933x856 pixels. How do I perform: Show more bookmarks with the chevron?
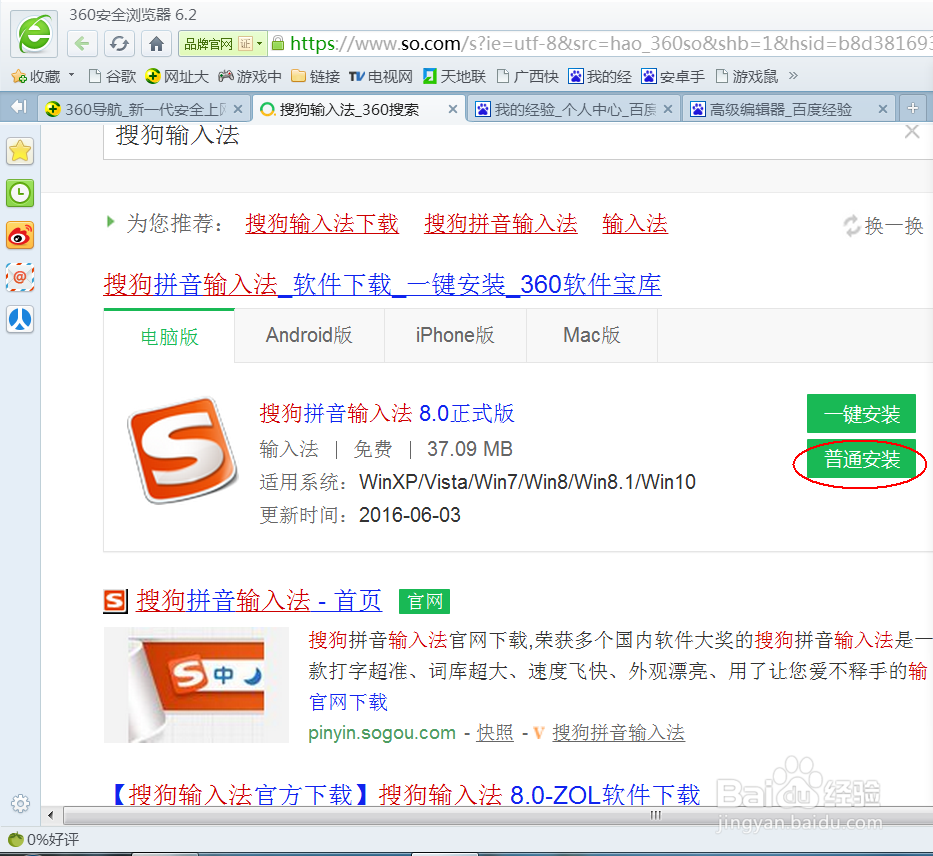point(793,76)
